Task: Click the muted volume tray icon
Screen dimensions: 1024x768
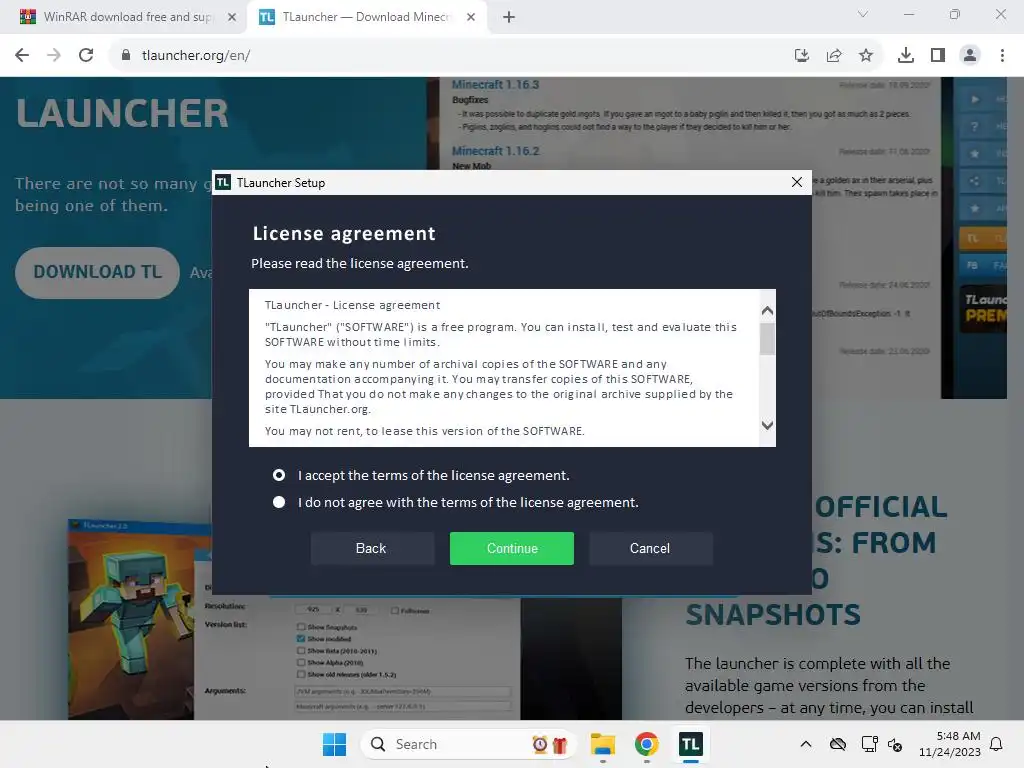Action: click(x=895, y=744)
